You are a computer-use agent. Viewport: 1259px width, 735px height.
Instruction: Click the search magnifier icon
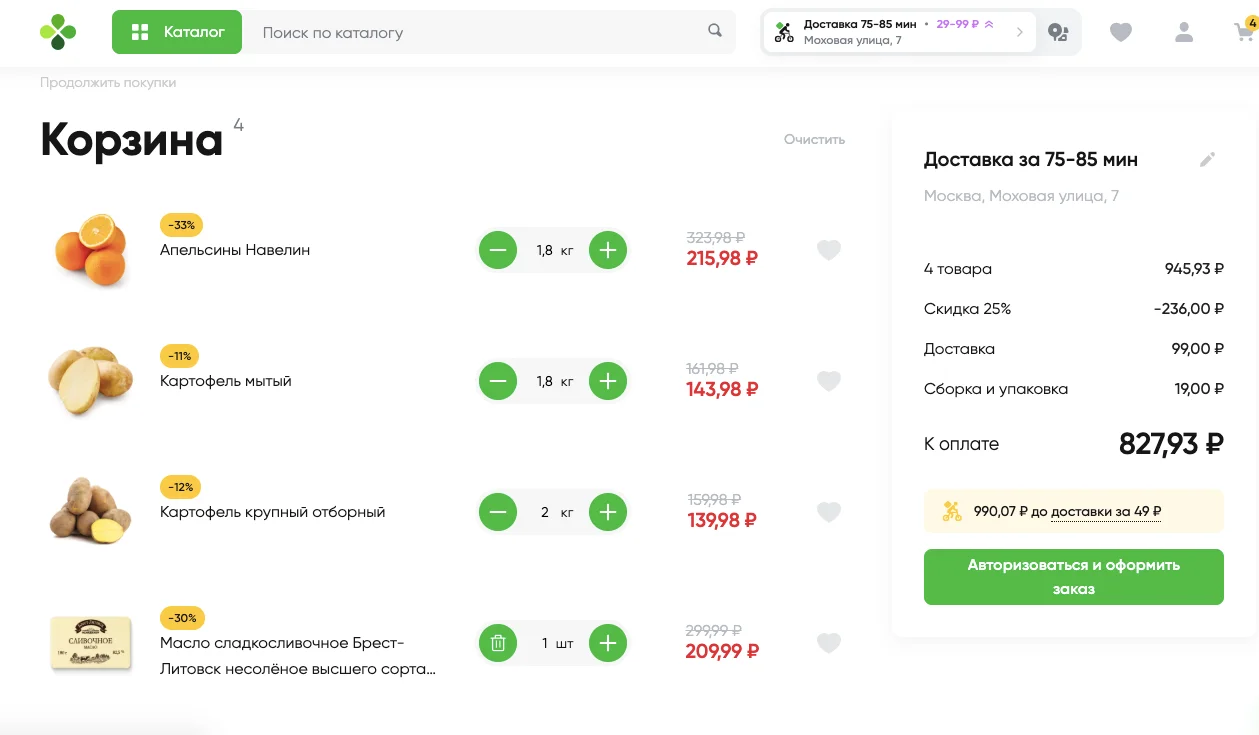[715, 31]
